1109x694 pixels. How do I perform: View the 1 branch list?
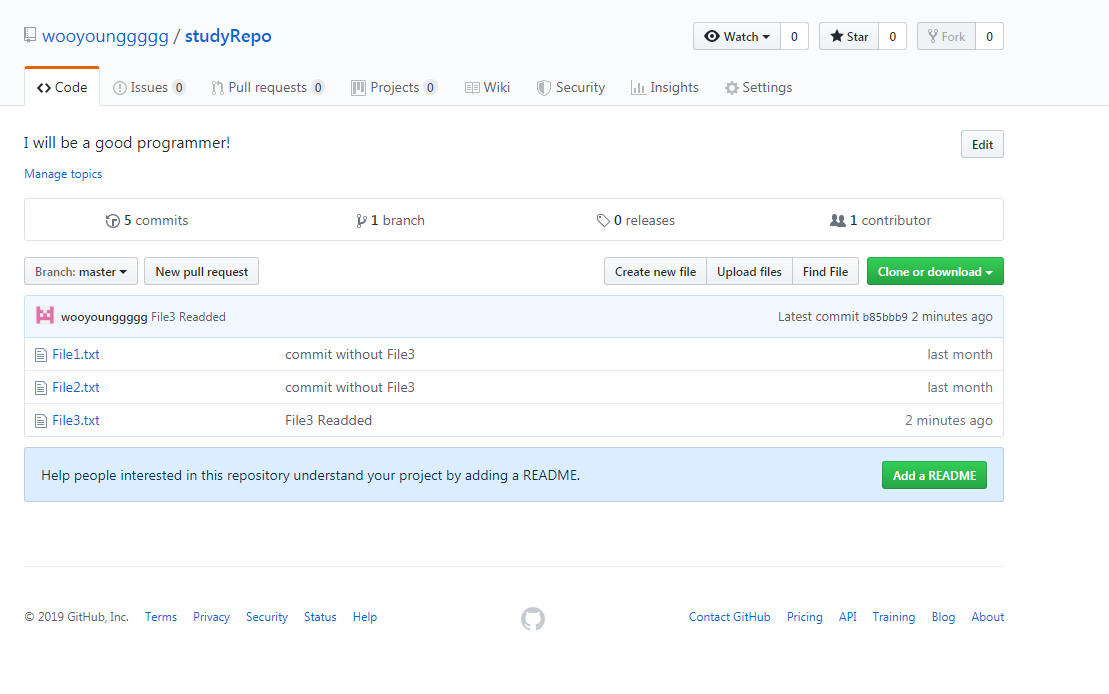(390, 221)
